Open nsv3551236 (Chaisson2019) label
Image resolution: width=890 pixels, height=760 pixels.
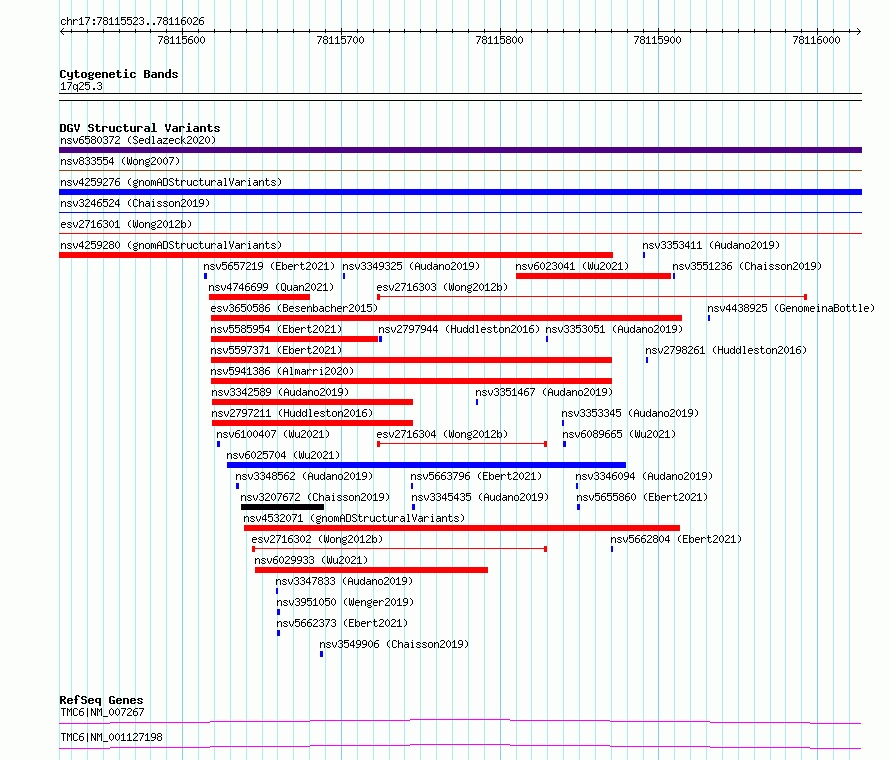747,266
